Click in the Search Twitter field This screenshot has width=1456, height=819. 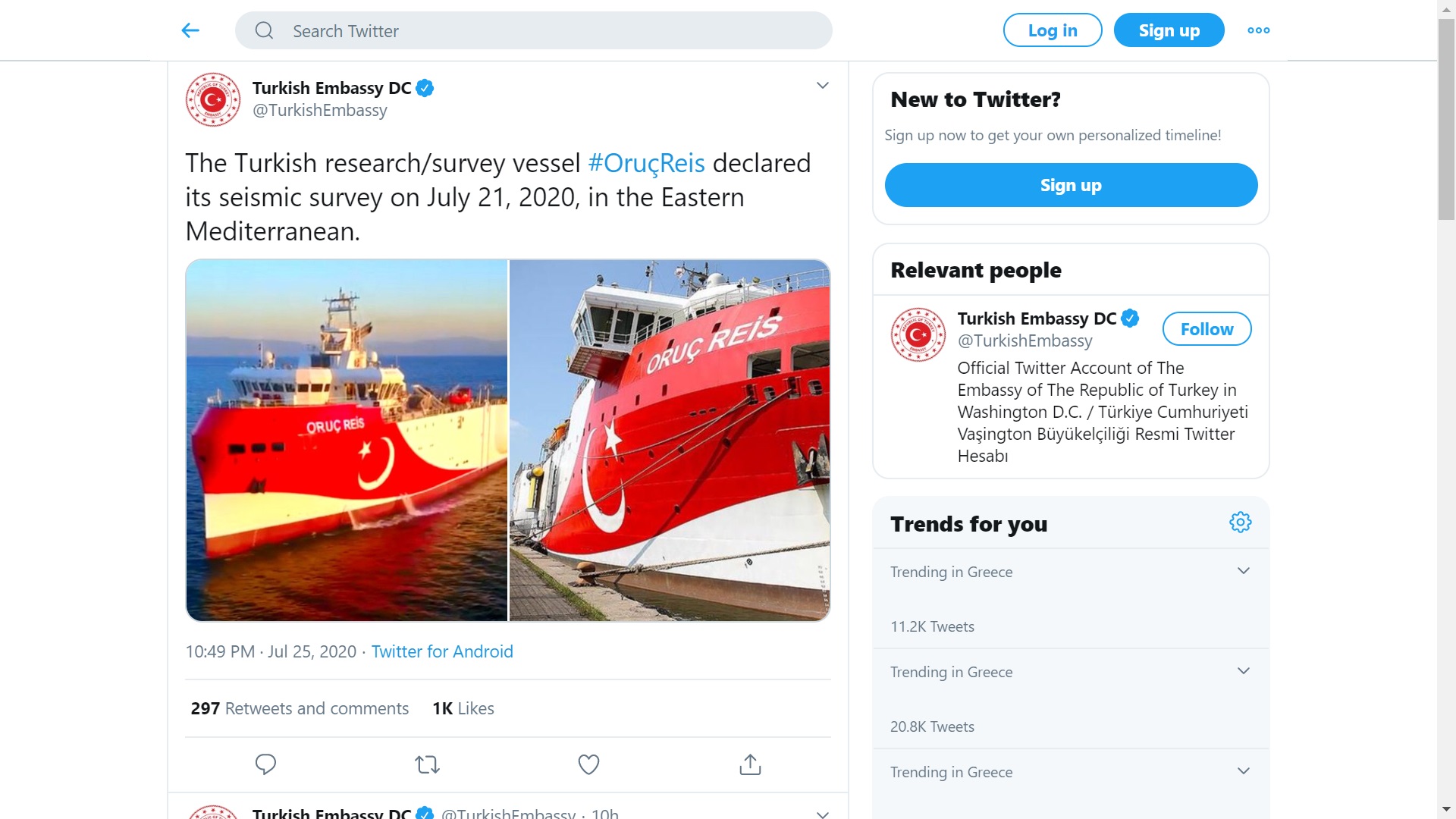(x=534, y=30)
